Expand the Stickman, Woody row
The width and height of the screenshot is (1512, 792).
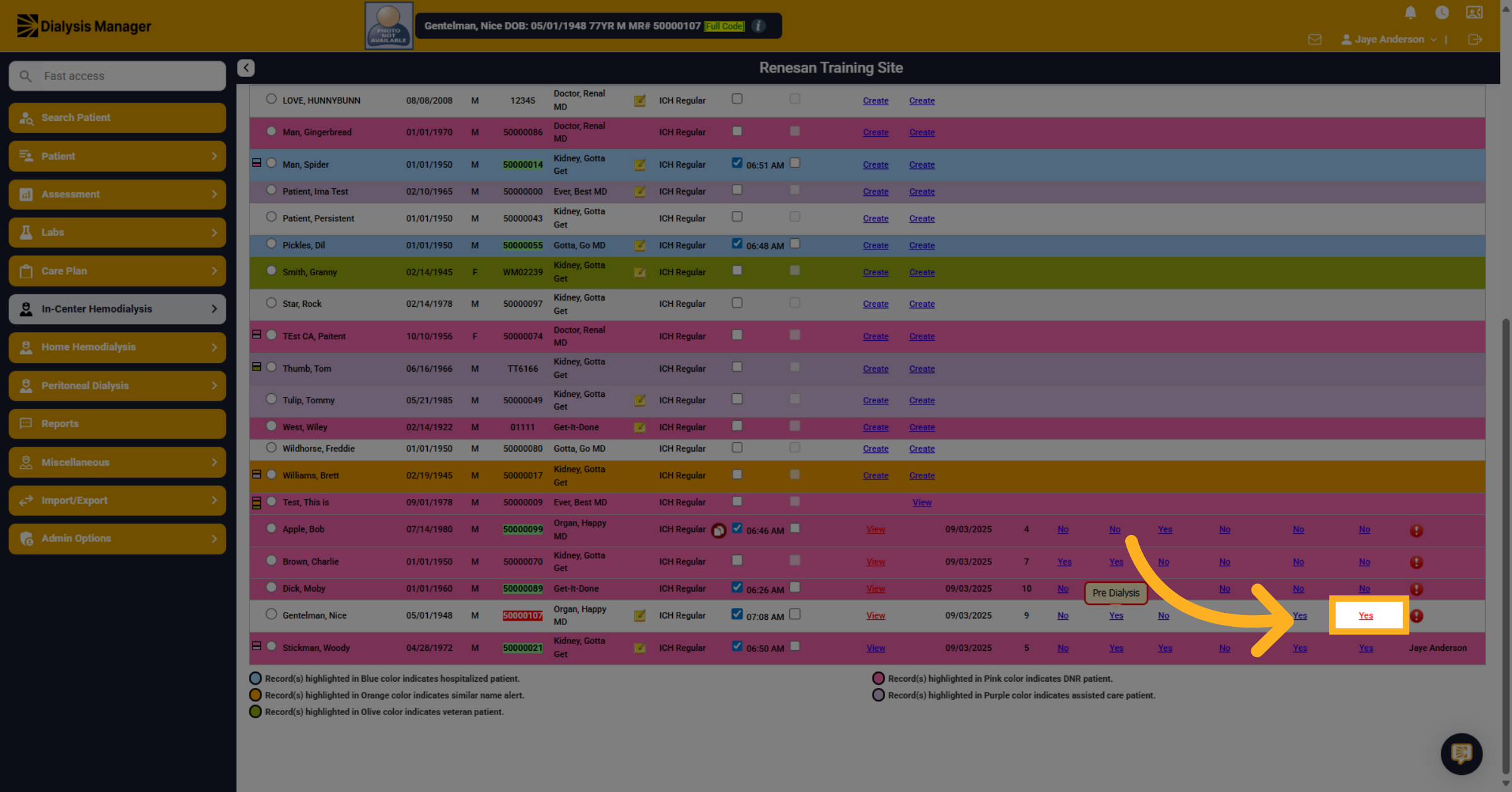point(256,646)
